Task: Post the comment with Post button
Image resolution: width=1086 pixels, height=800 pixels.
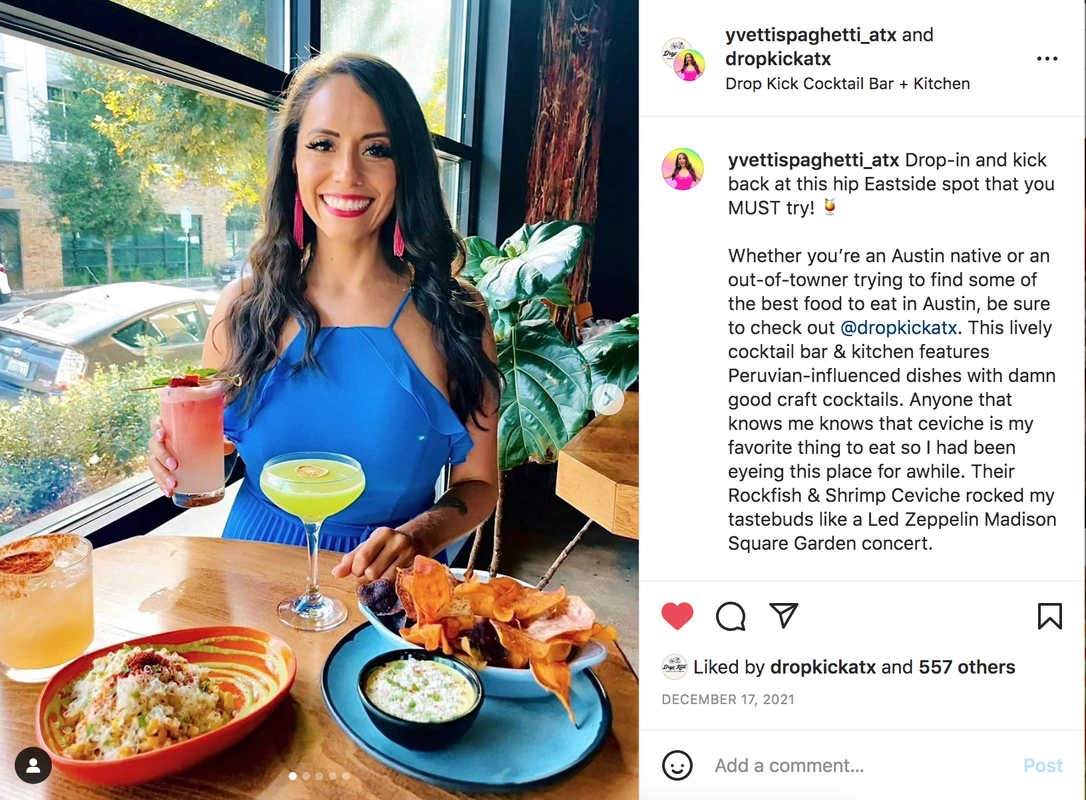Action: coord(1042,765)
